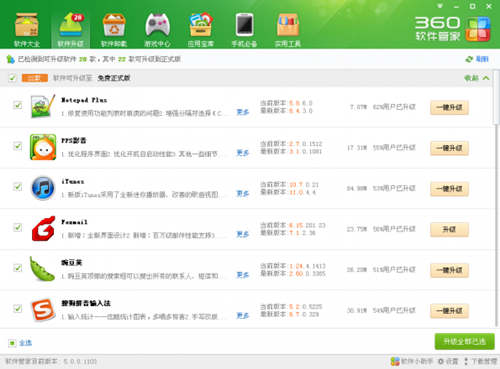Toggle the 免费正式版 group header checkbox

(x=12, y=78)
